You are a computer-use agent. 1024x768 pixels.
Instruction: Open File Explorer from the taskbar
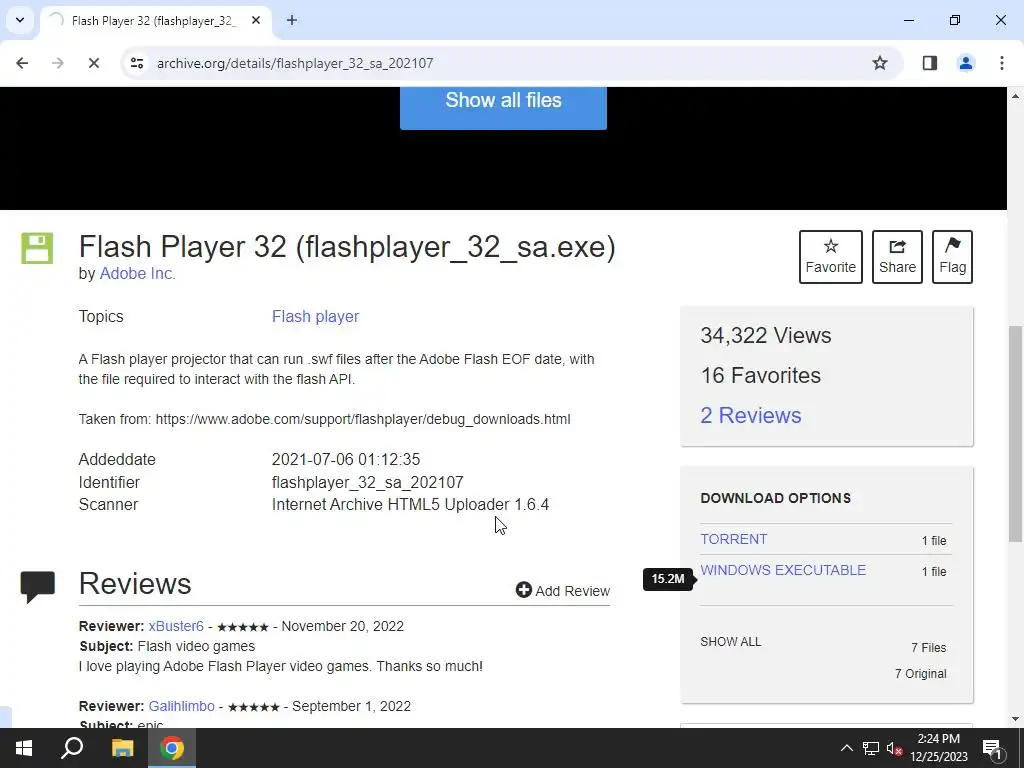point(122,748)
